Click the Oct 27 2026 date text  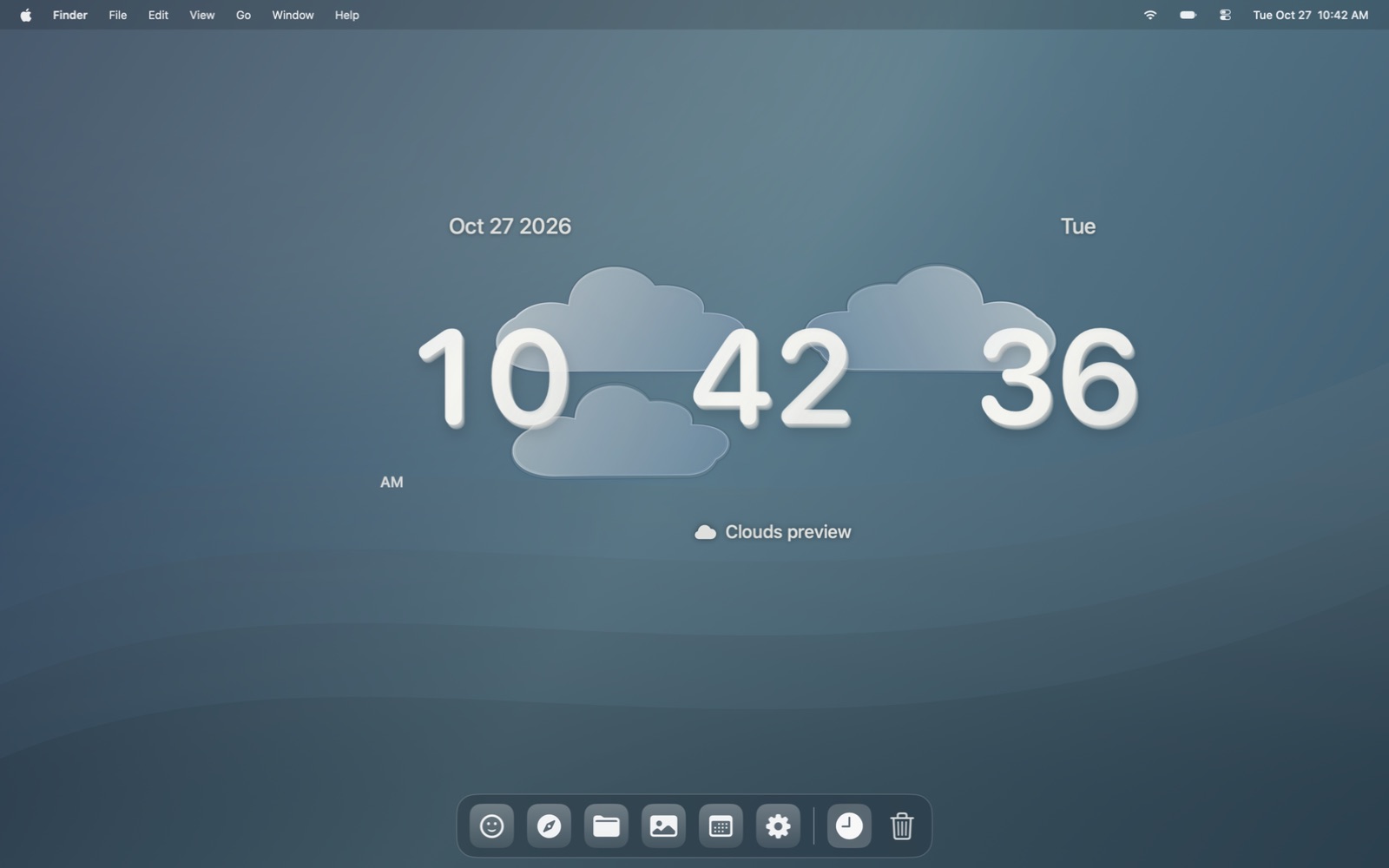[x=510, y=227]
